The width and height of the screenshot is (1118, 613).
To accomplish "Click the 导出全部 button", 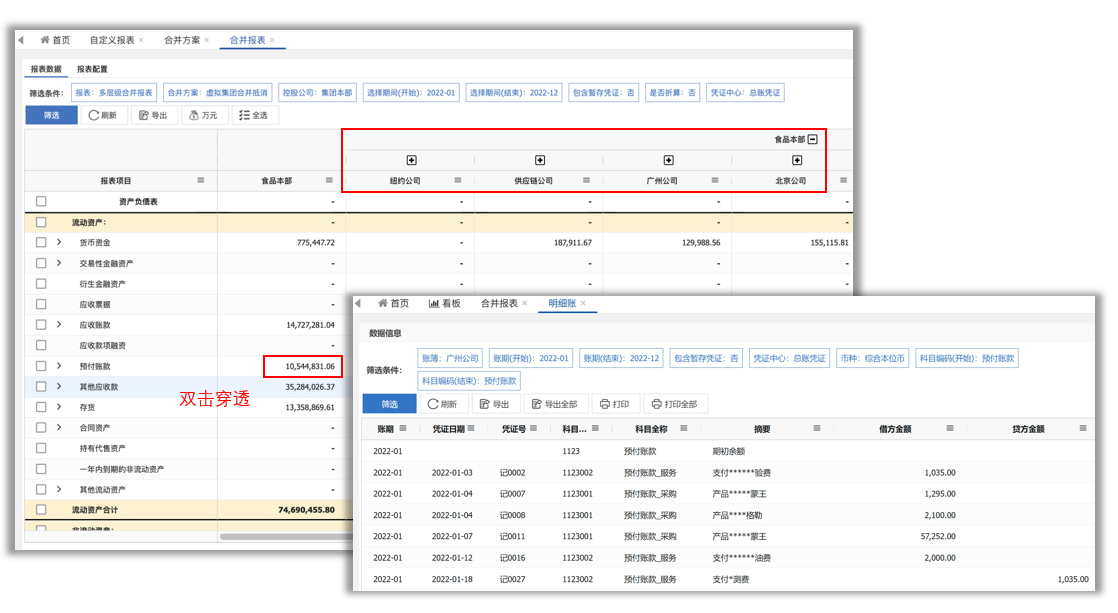I will tap(555, 404).
